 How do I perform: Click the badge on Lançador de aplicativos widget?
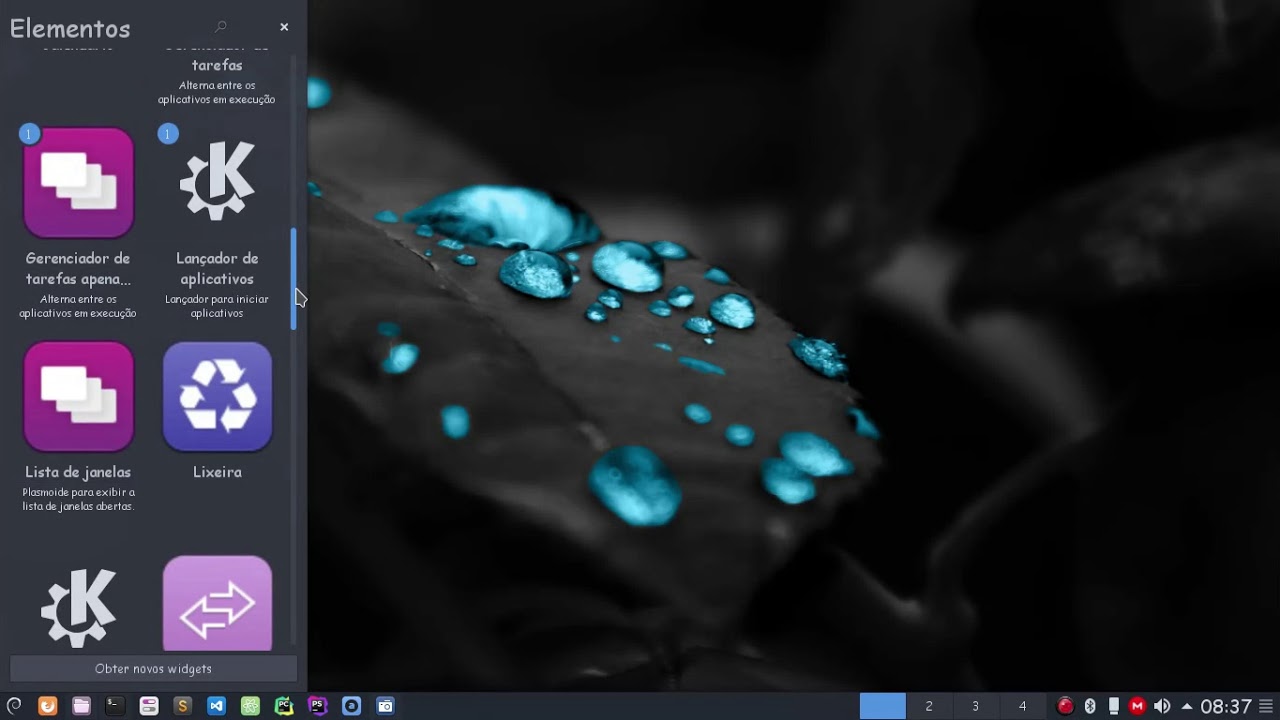point(168,134)
